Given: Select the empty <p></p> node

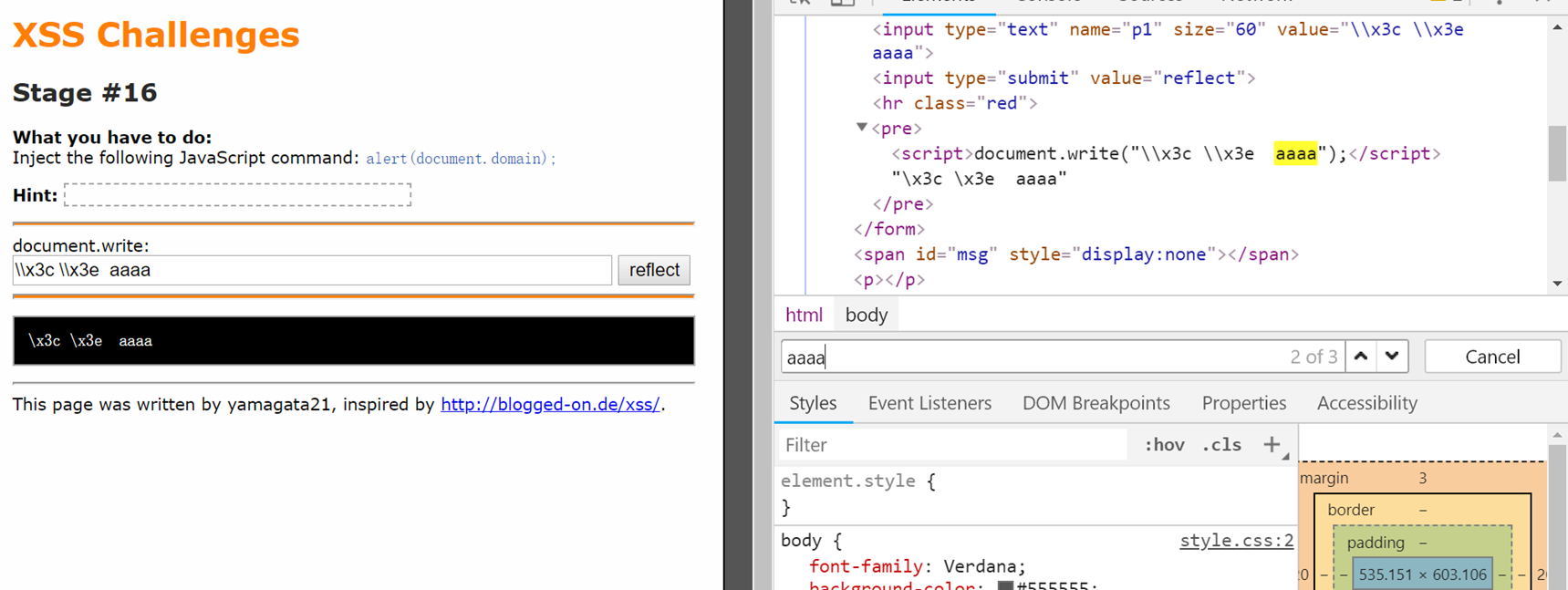Looking at the screenshot, I should coord(889,279).
